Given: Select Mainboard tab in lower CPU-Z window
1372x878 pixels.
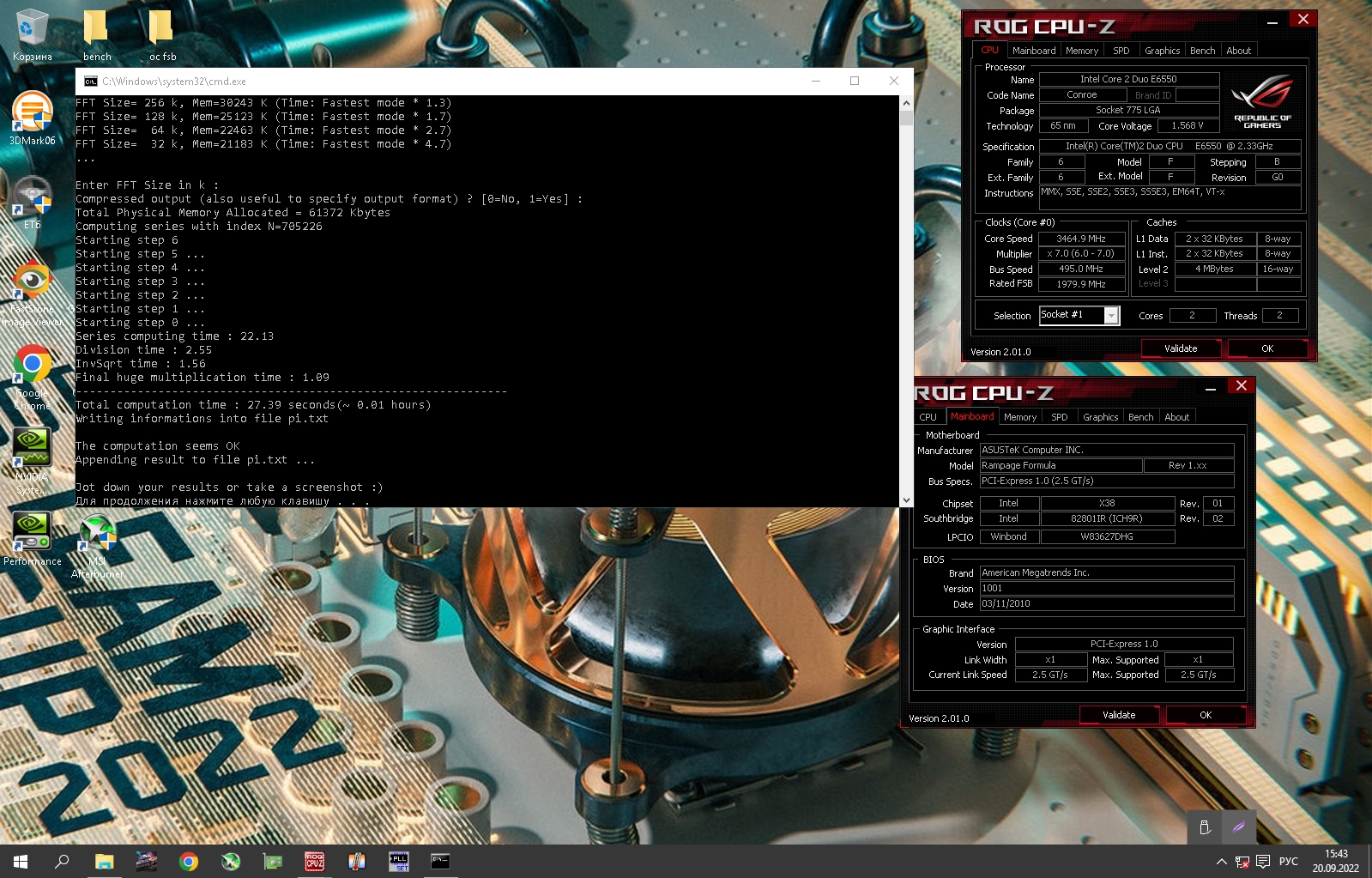Looking at the screenshot, I should point(972,417).
